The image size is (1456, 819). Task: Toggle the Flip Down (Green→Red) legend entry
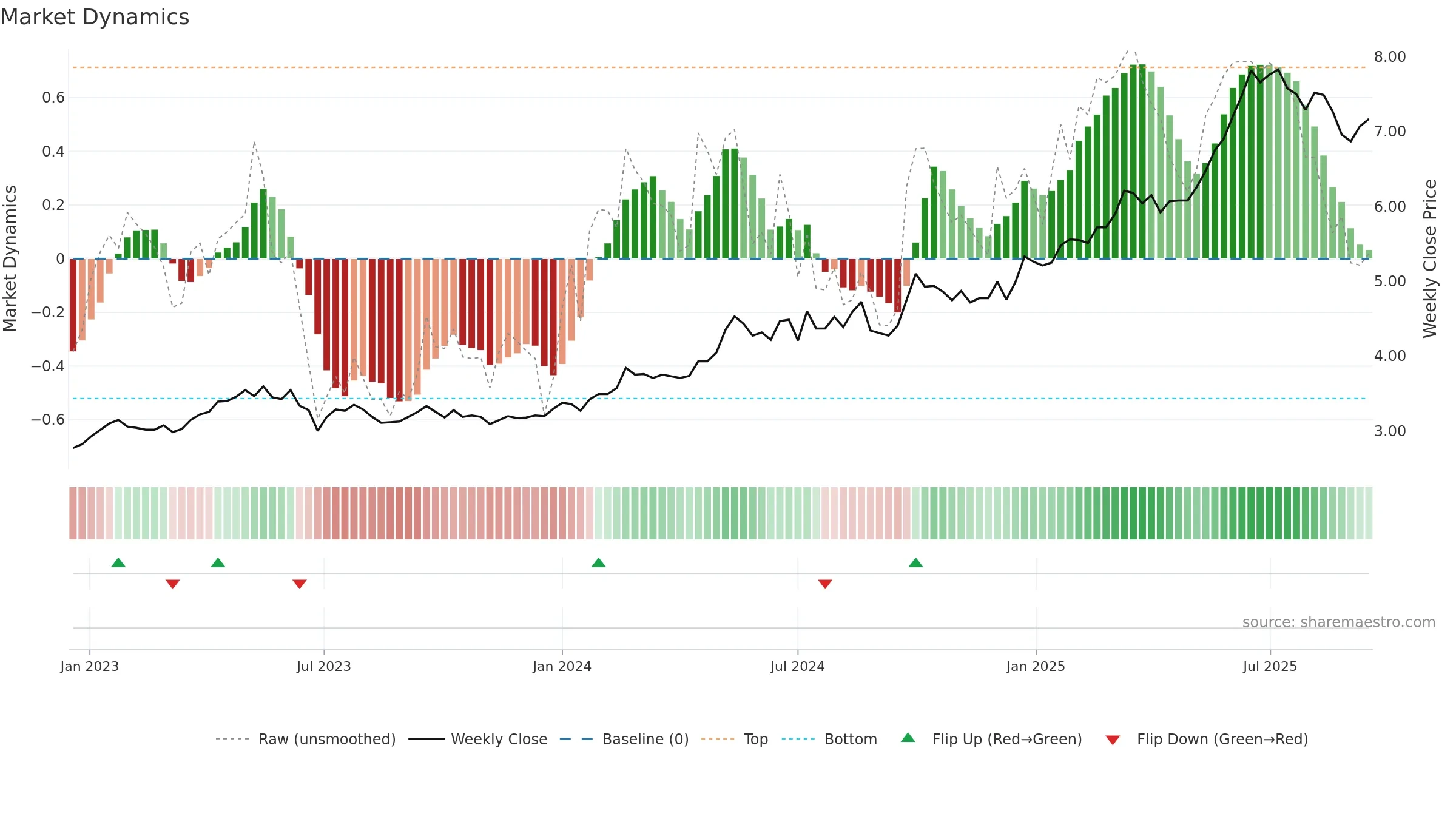[1207, 739]
